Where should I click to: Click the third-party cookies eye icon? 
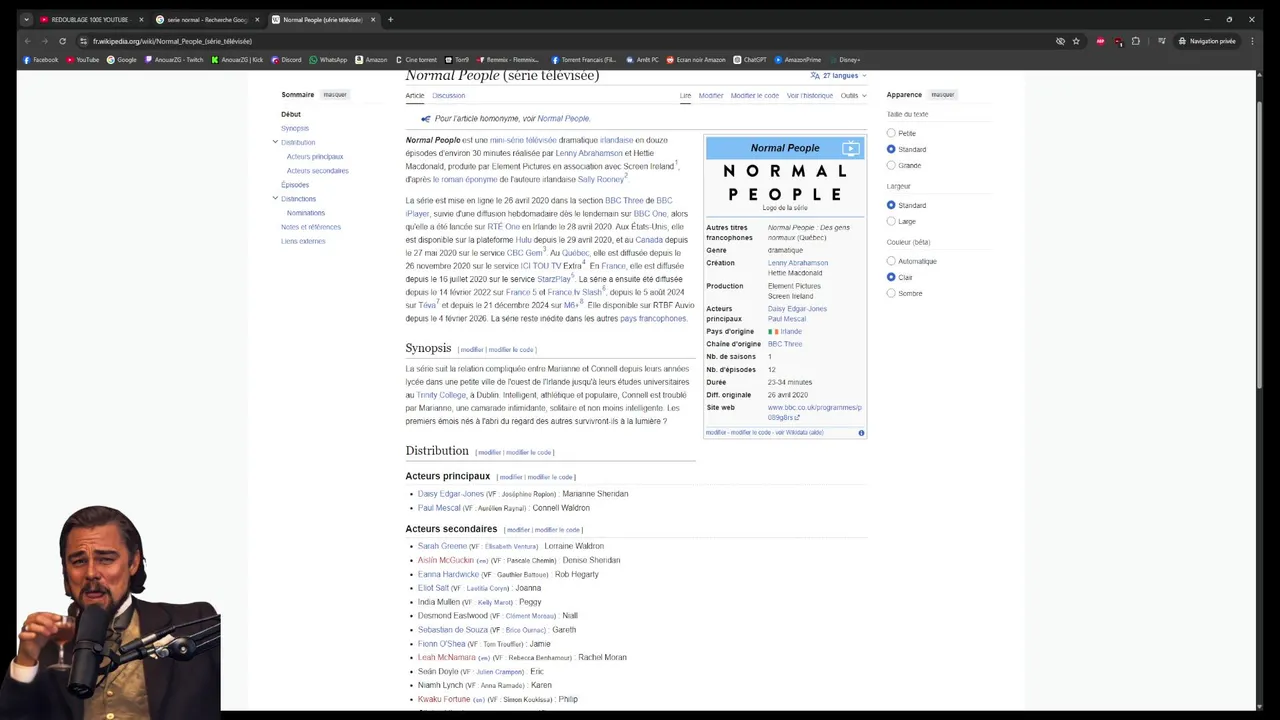tap(1060, 41)
